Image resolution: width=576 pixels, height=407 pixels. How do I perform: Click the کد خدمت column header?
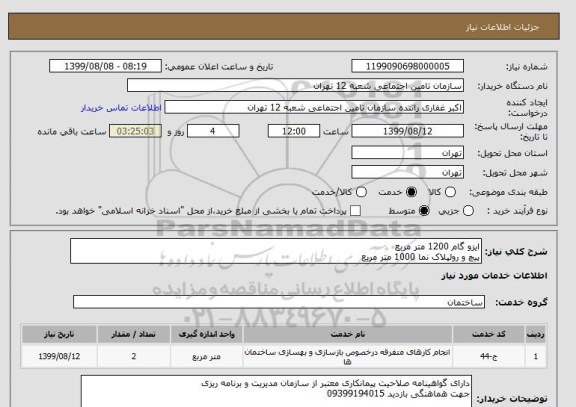tap(489, 334)
